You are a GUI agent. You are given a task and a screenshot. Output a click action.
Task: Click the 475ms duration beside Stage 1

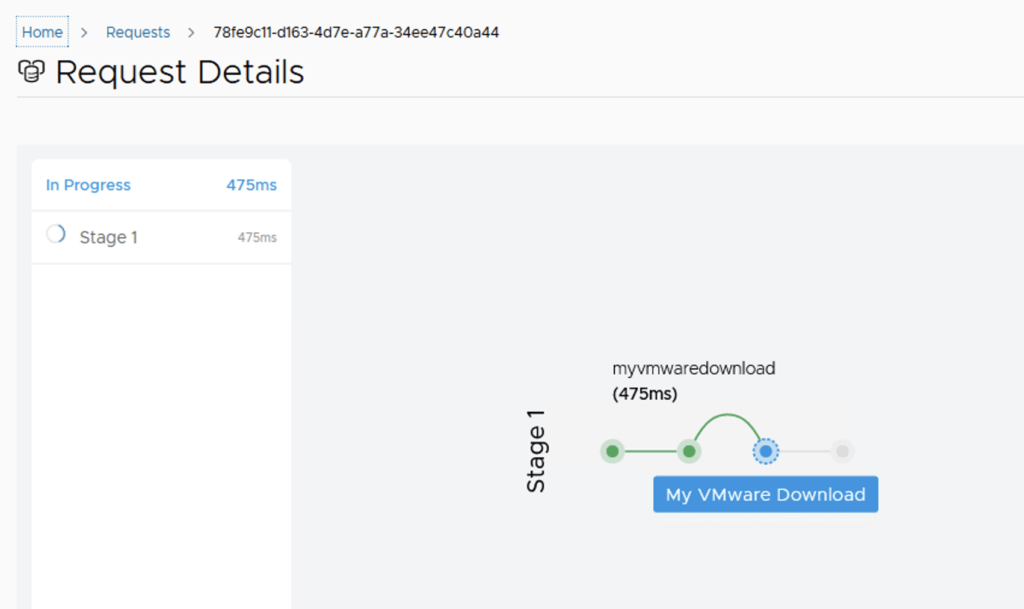(257, 238)
